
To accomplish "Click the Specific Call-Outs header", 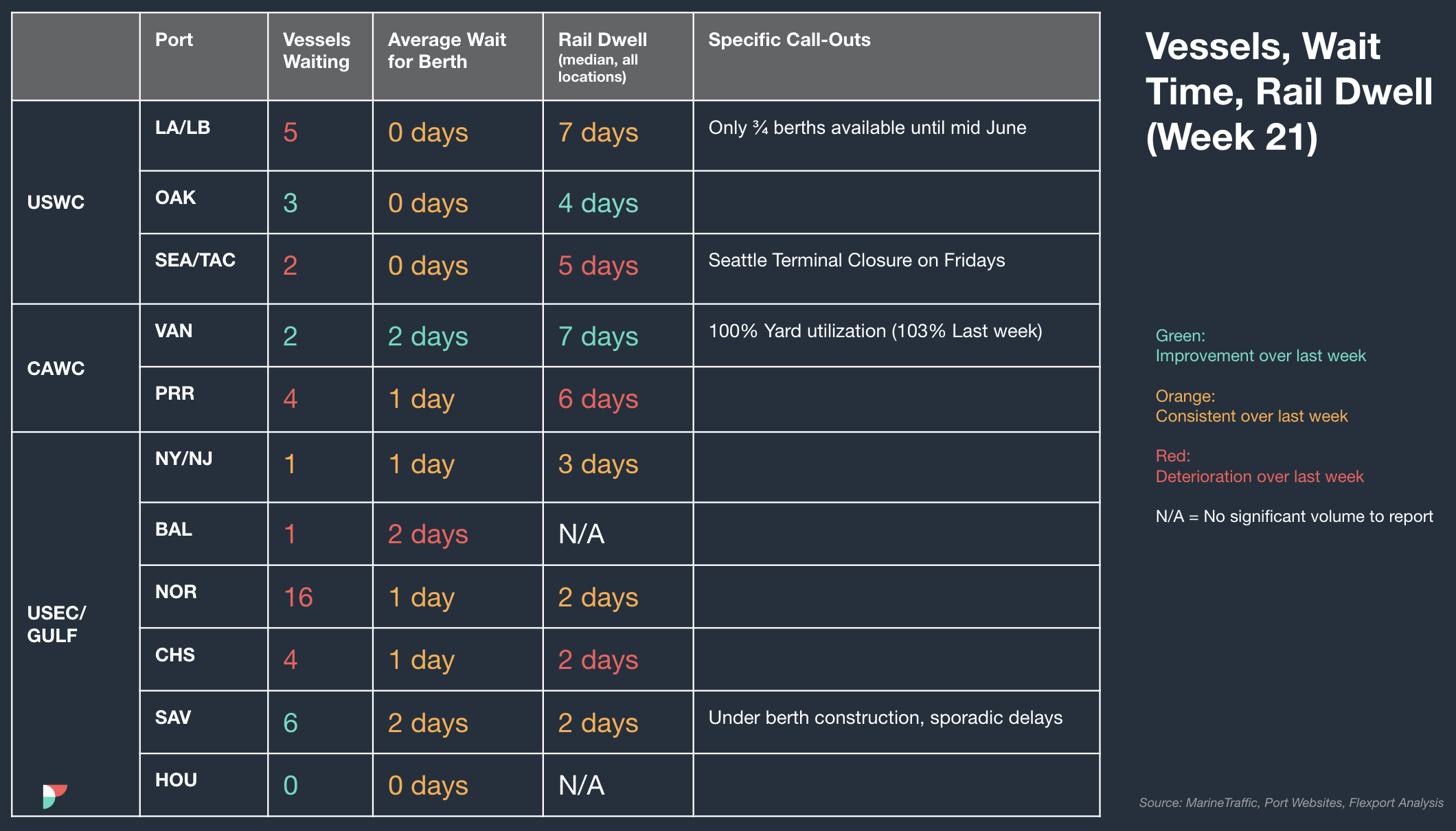I will pos(896,56).
